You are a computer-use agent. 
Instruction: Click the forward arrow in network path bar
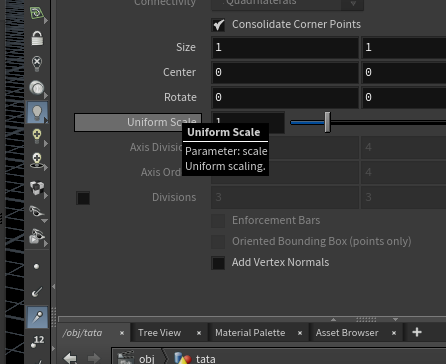(94, 358)
